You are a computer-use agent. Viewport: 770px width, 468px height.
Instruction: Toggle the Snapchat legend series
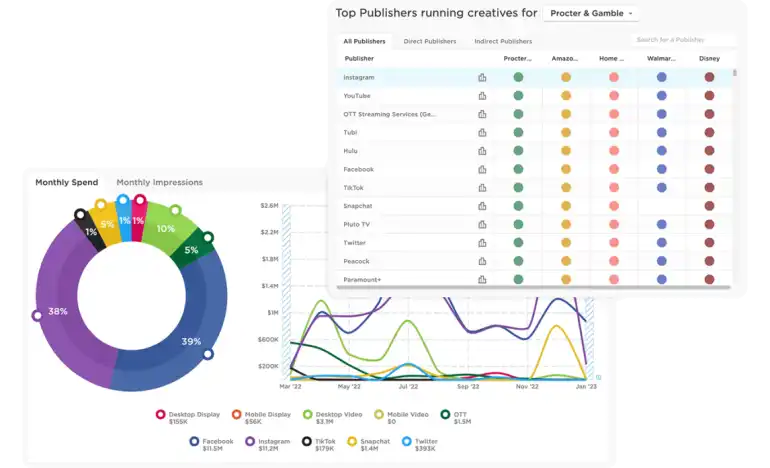click(369, 444)
